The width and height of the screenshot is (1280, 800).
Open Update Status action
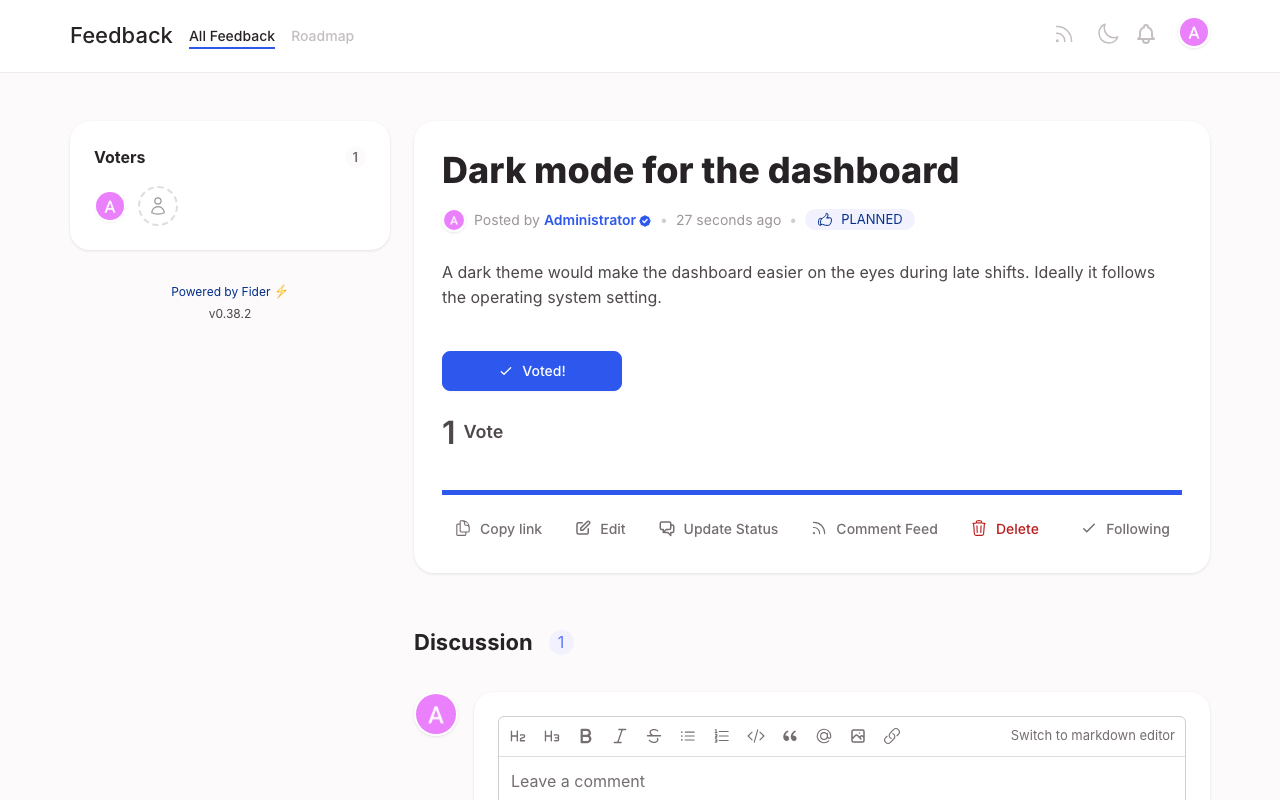(x=718, y=529)
